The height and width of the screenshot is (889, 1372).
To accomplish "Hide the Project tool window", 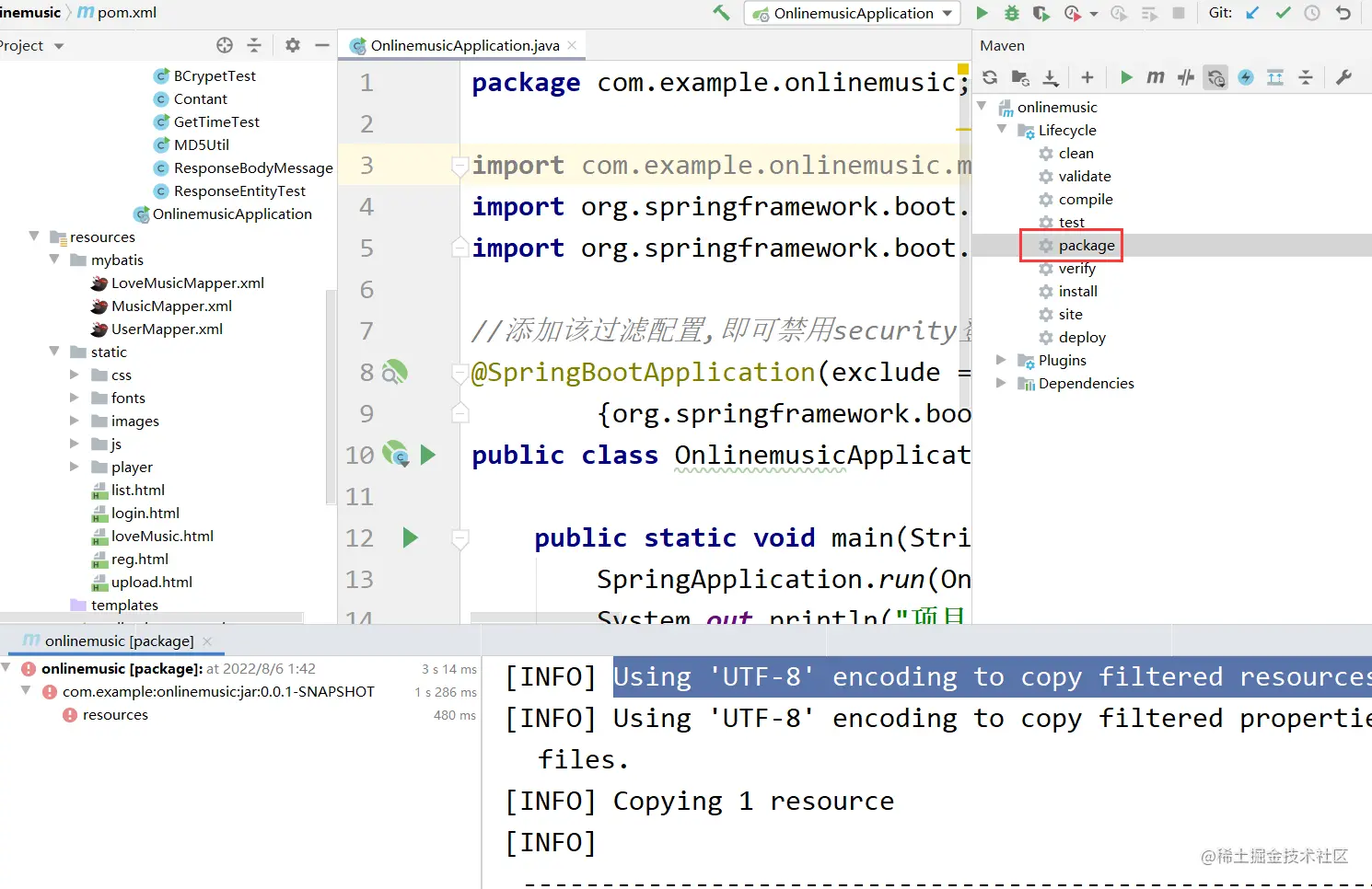I will (322, 45).
